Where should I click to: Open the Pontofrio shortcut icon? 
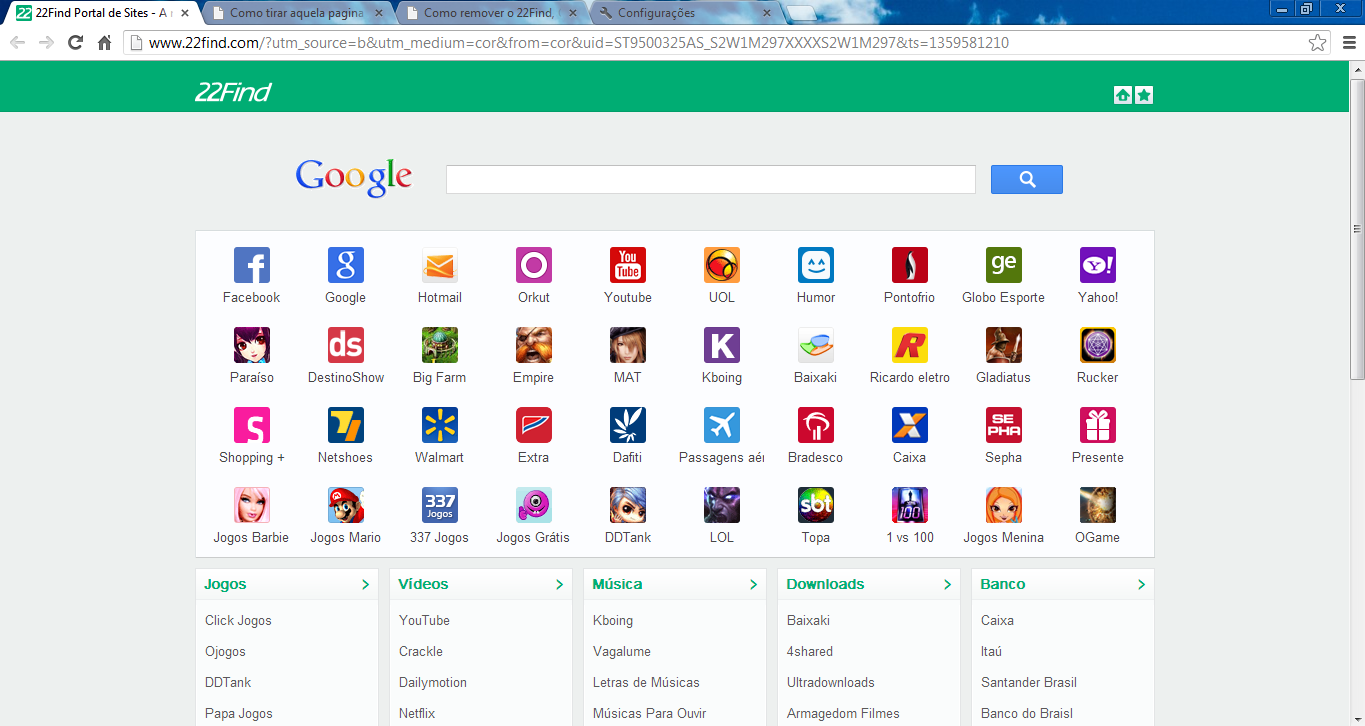tap(910, 265)
